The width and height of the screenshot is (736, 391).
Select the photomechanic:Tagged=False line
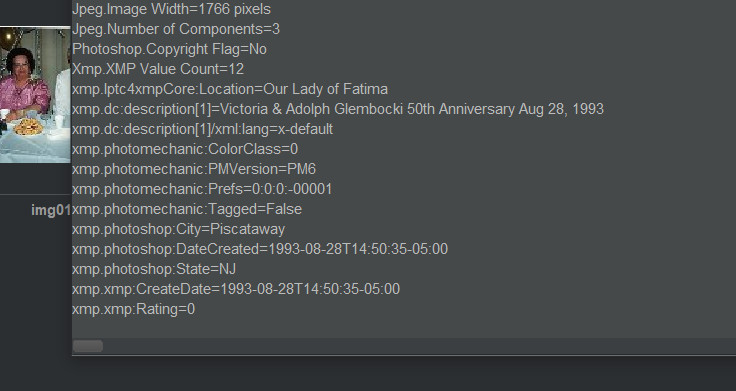point(187,209)
